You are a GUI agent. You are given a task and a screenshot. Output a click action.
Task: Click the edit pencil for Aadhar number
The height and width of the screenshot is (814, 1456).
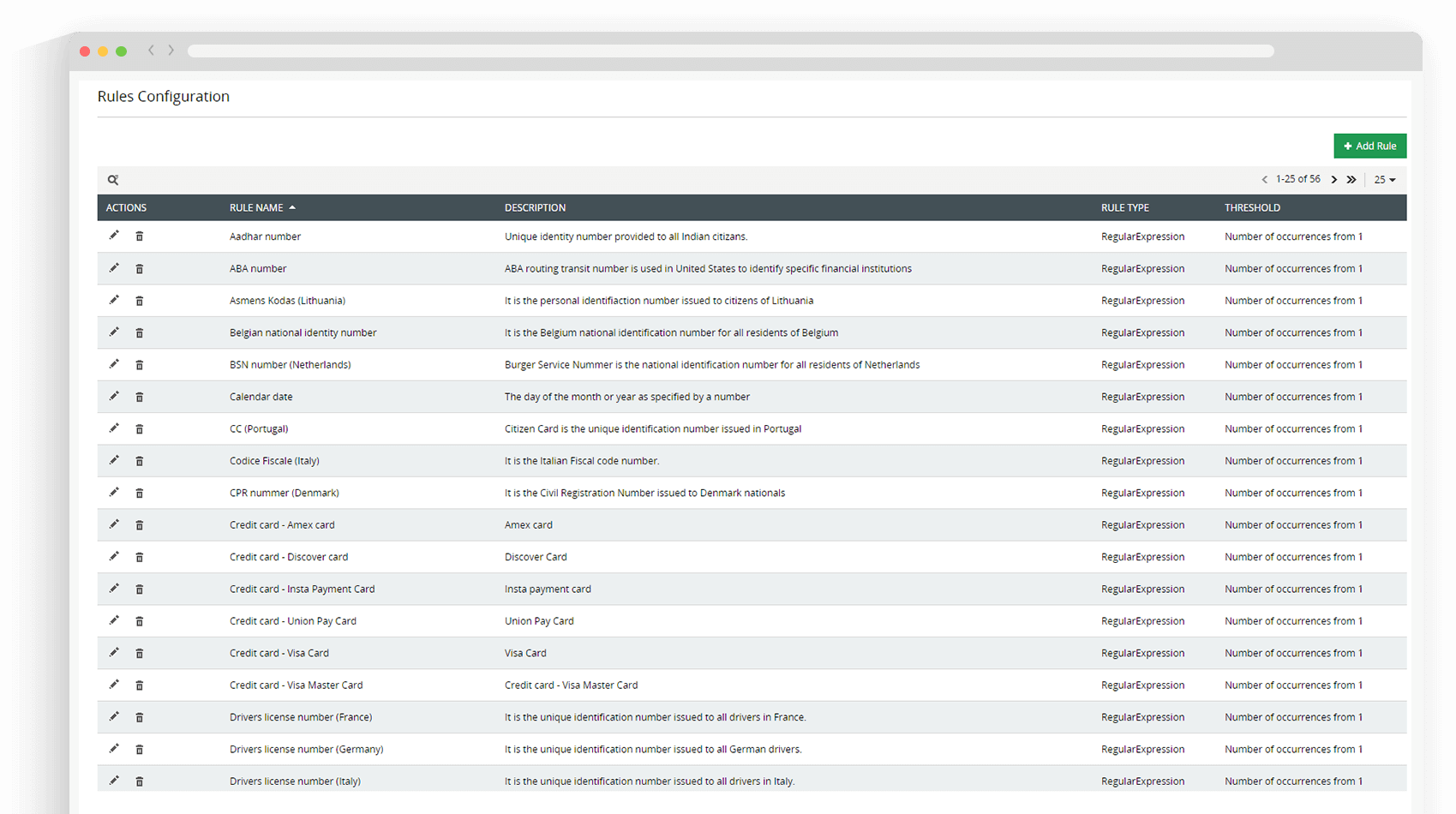coord(114,236)
